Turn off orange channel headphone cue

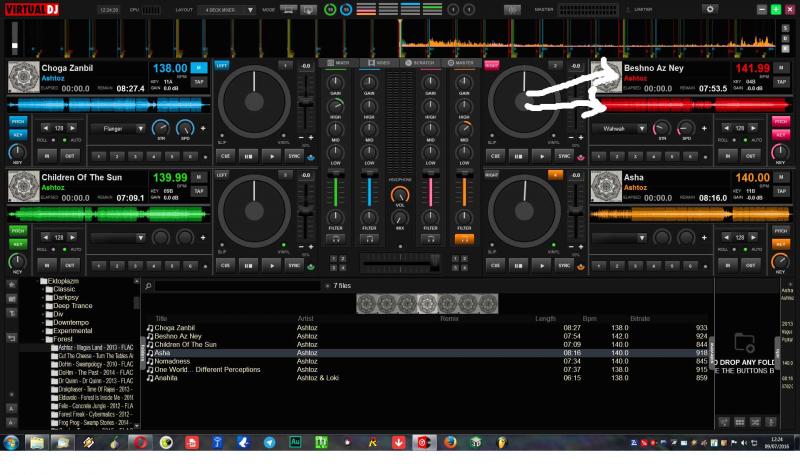[x=464, y=239]
